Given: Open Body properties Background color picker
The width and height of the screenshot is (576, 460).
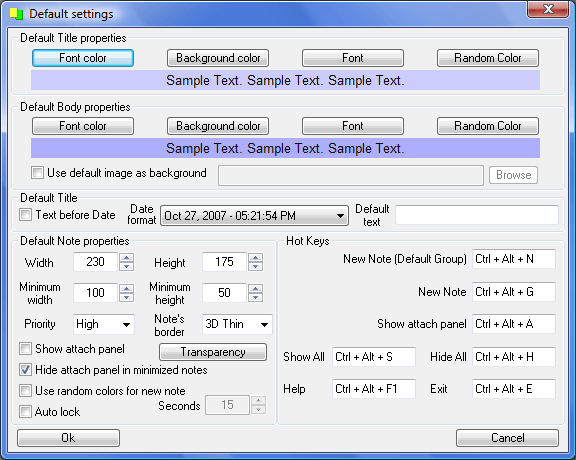Looking at the screenshot, I should tap(218, 126).
